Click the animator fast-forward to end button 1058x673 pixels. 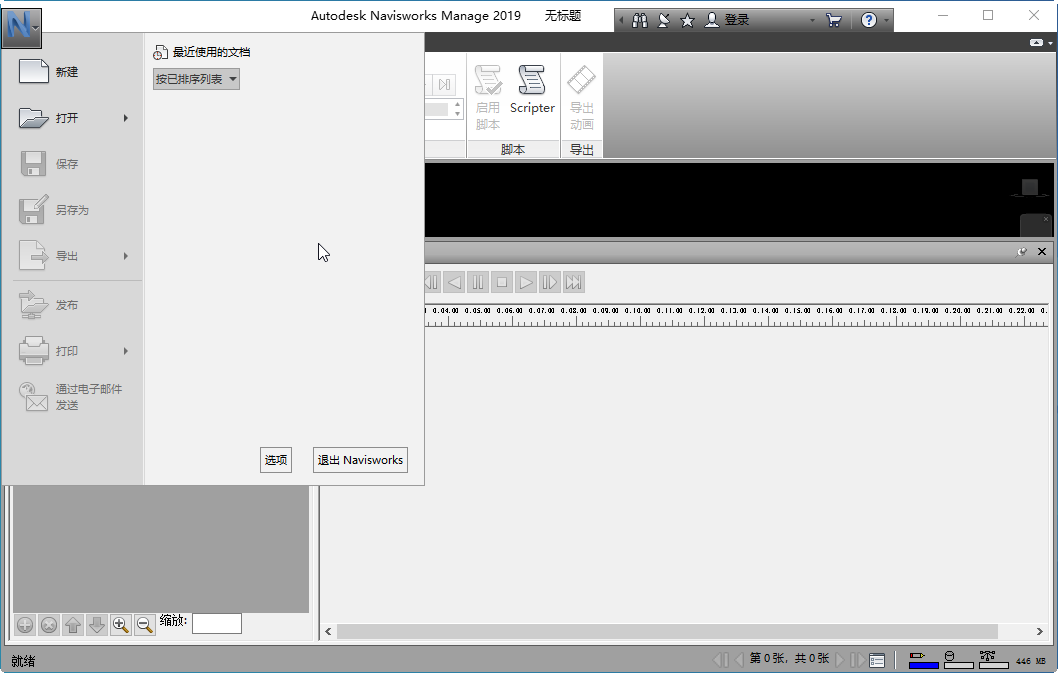574,282
